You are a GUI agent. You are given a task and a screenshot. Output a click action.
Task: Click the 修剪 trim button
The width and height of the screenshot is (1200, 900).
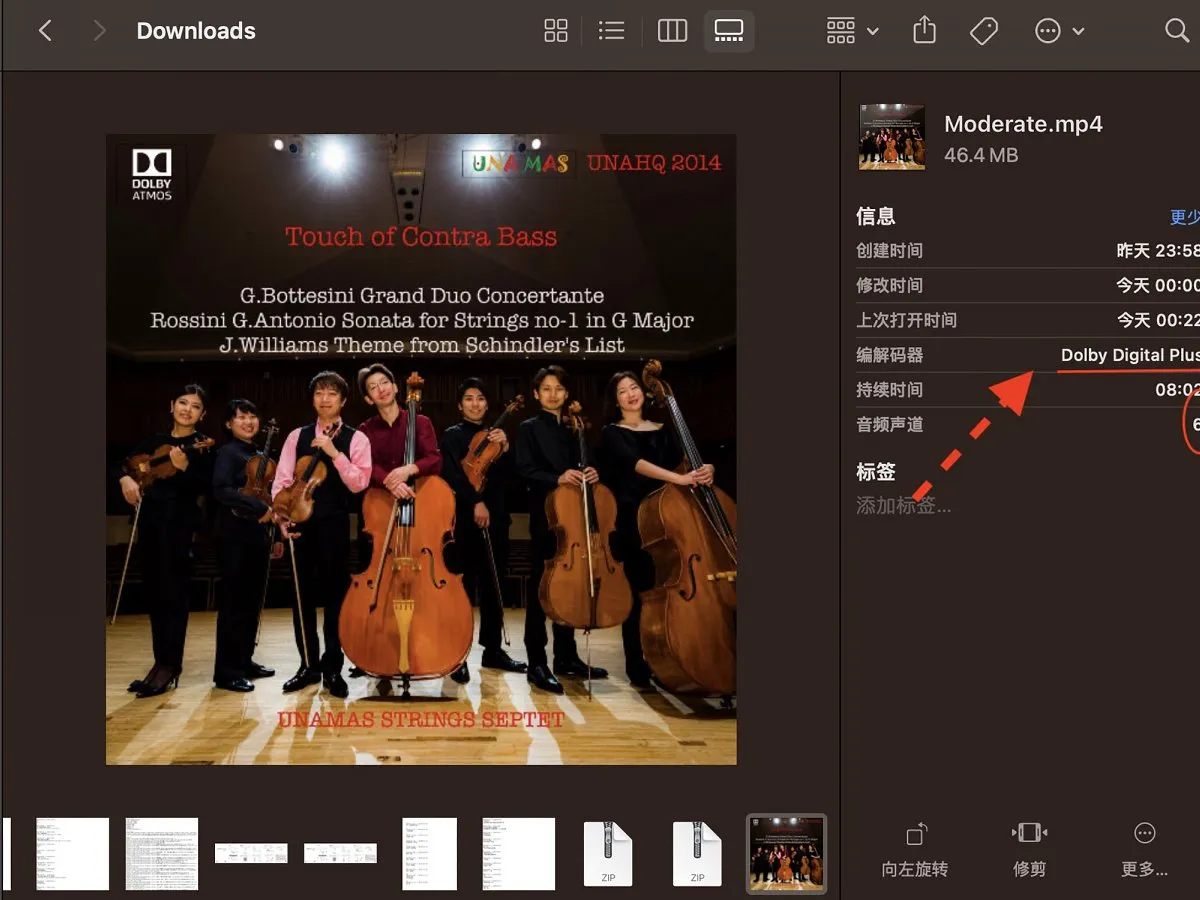click(1029, 849)
